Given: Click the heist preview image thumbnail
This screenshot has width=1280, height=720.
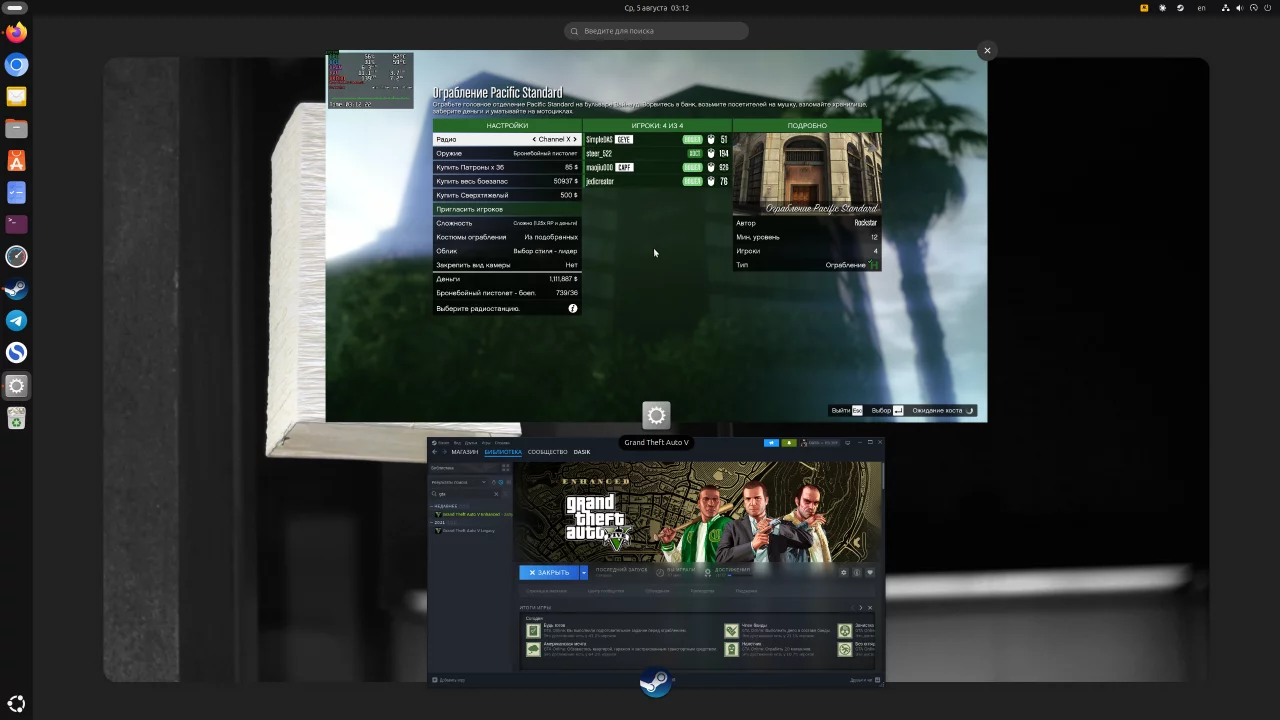Looking at the screenshot, I should coord(807,174).
